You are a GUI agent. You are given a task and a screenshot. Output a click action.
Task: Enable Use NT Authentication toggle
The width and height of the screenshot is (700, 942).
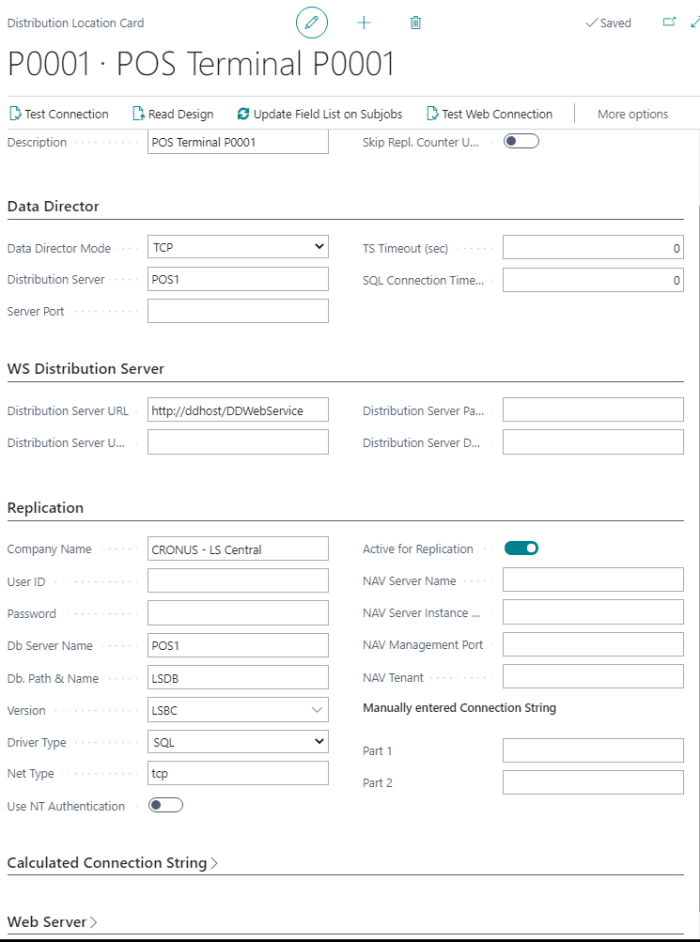[x=165, y=805]
